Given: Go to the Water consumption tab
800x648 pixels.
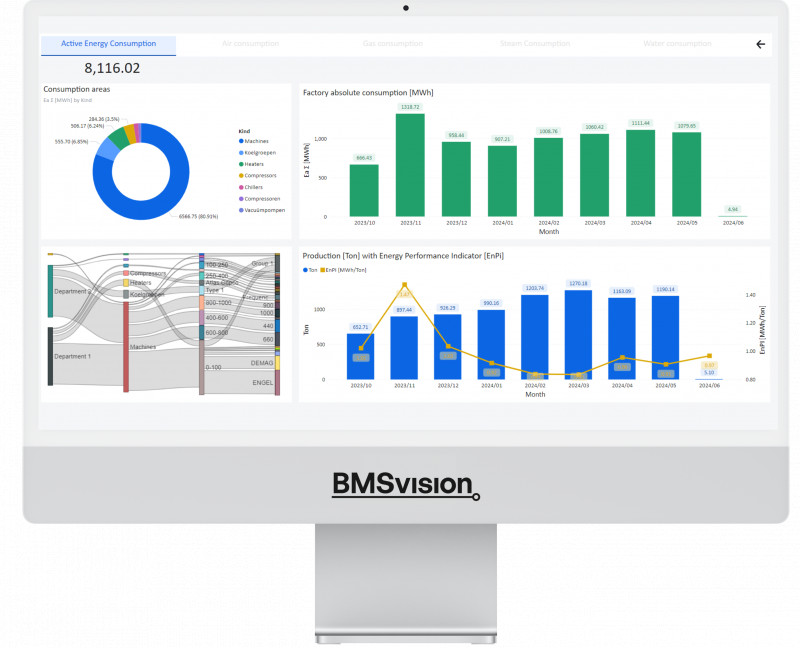Looking at the screenshot, I should tap(677, 44).
